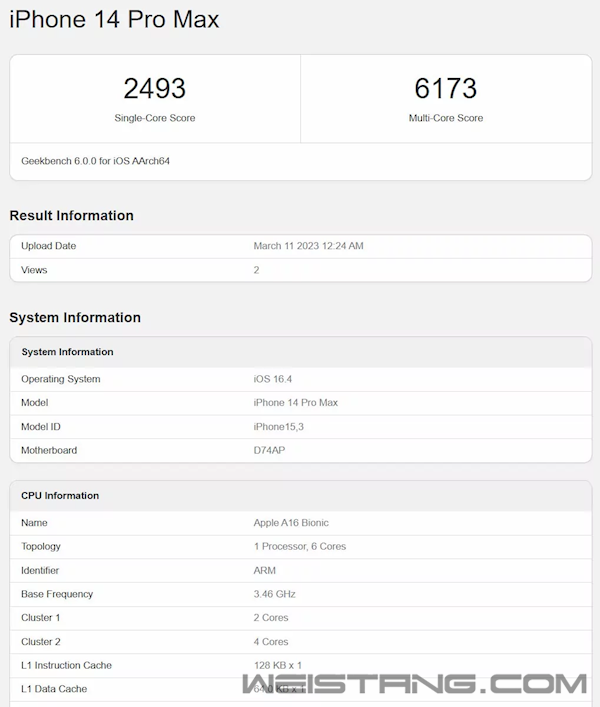Select the iPhone 14 Pro Max model value
Screen dimensions: 600x707
point(296,403)
